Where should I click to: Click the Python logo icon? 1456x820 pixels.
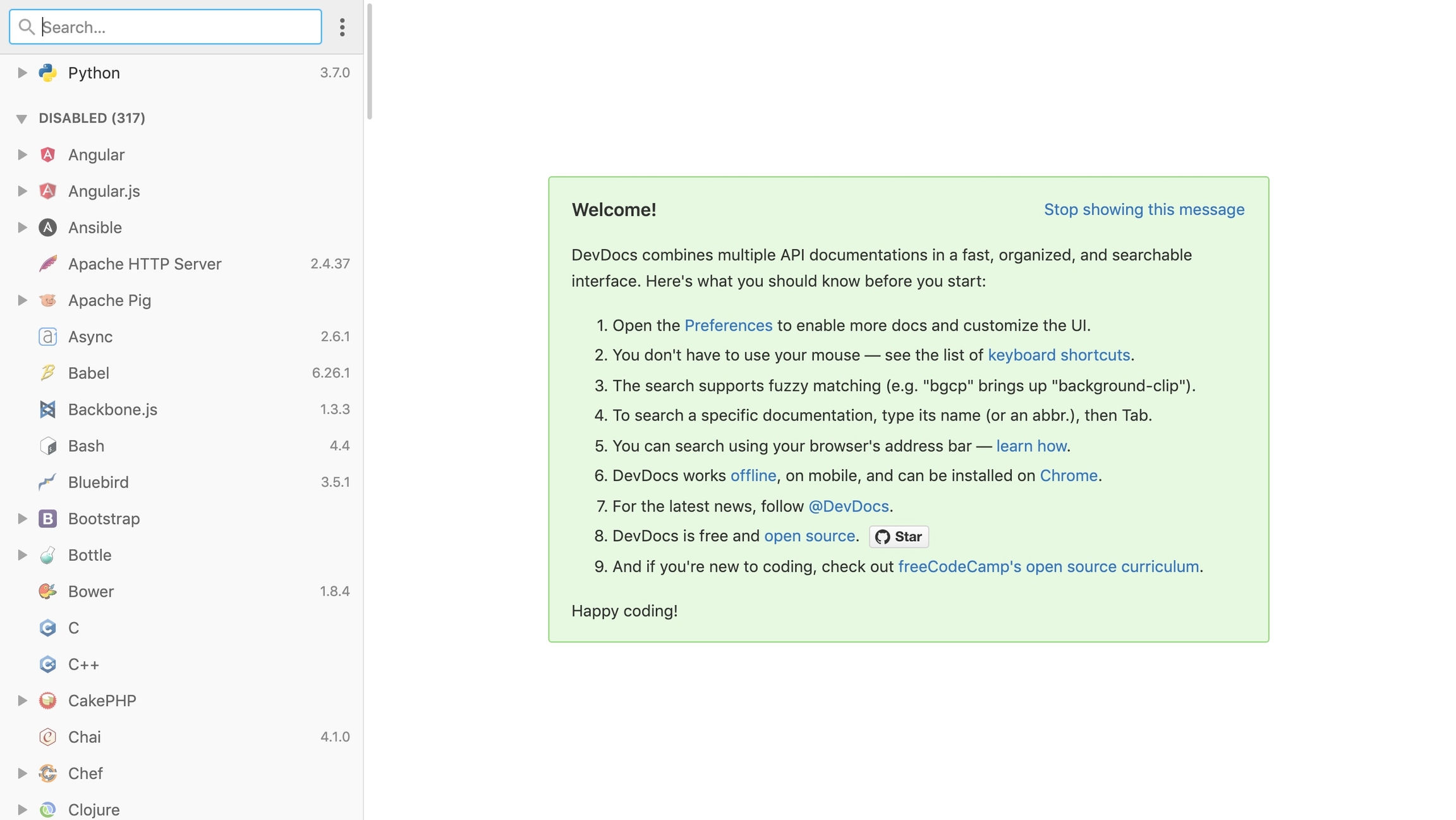pos(47,73)
